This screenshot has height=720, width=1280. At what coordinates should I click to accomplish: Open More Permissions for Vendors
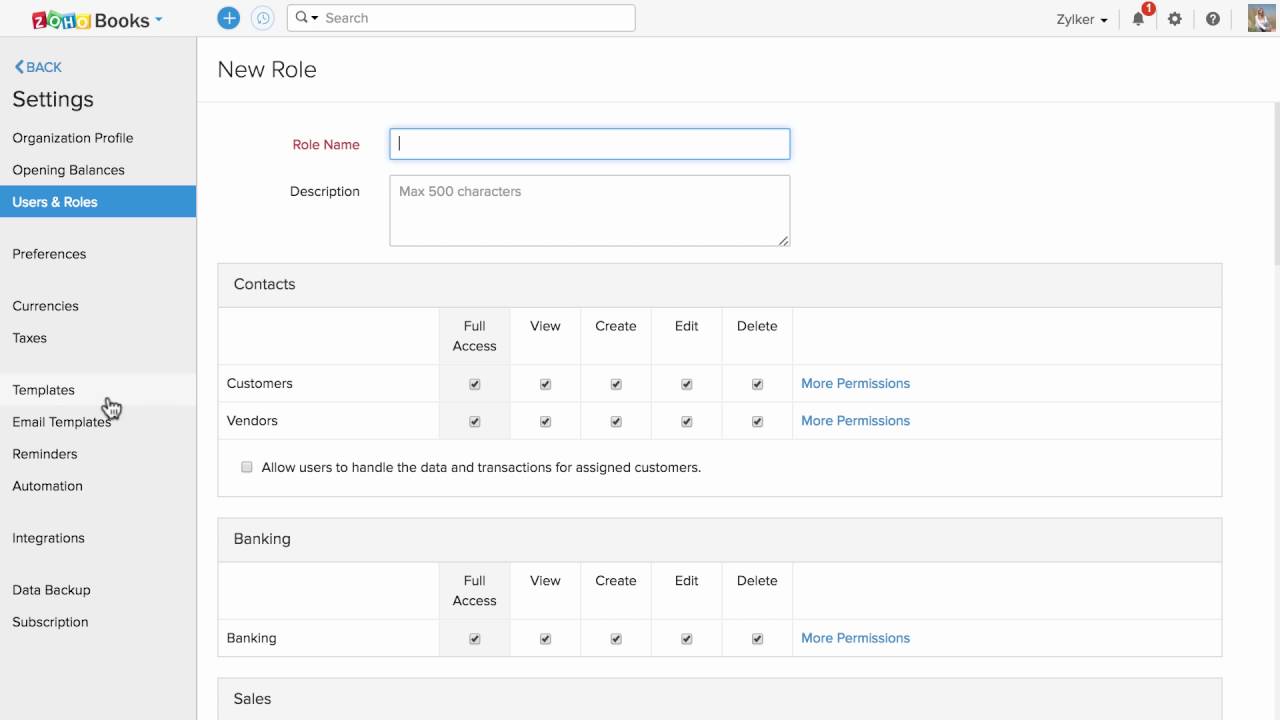pyautogui.click(x=855, y=420)
